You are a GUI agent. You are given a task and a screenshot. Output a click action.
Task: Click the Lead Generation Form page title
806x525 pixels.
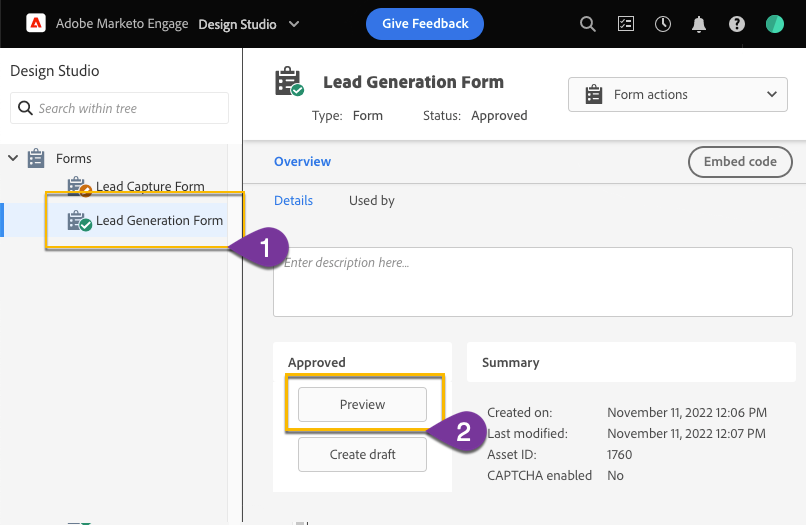point(413,82)
